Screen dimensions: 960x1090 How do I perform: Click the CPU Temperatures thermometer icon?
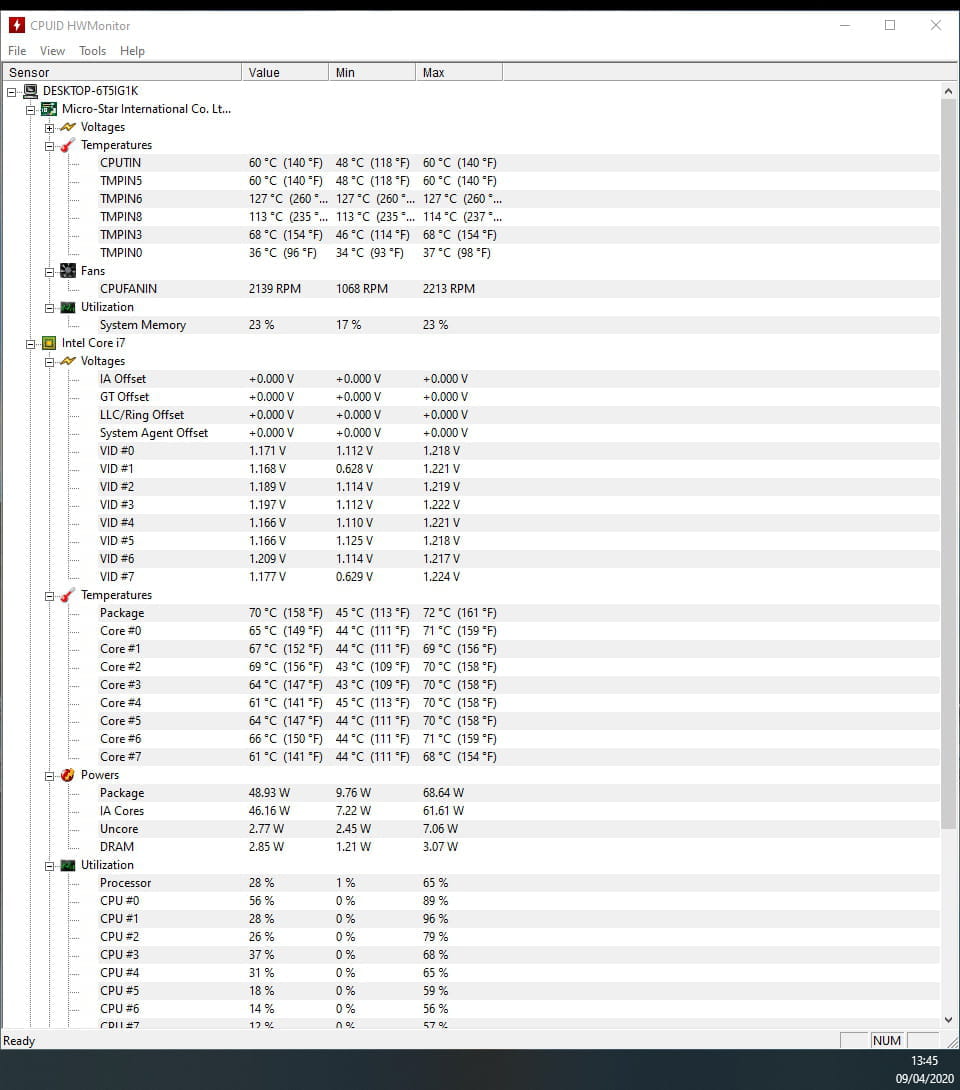(67, 596)
